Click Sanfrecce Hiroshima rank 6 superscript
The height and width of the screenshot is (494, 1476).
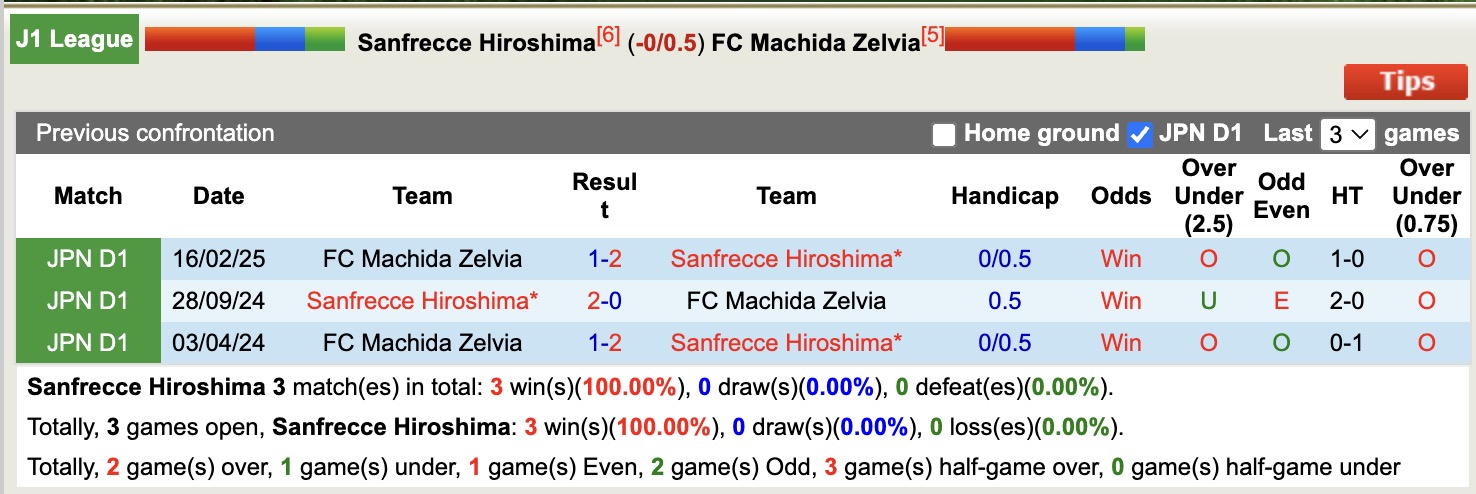608,36
